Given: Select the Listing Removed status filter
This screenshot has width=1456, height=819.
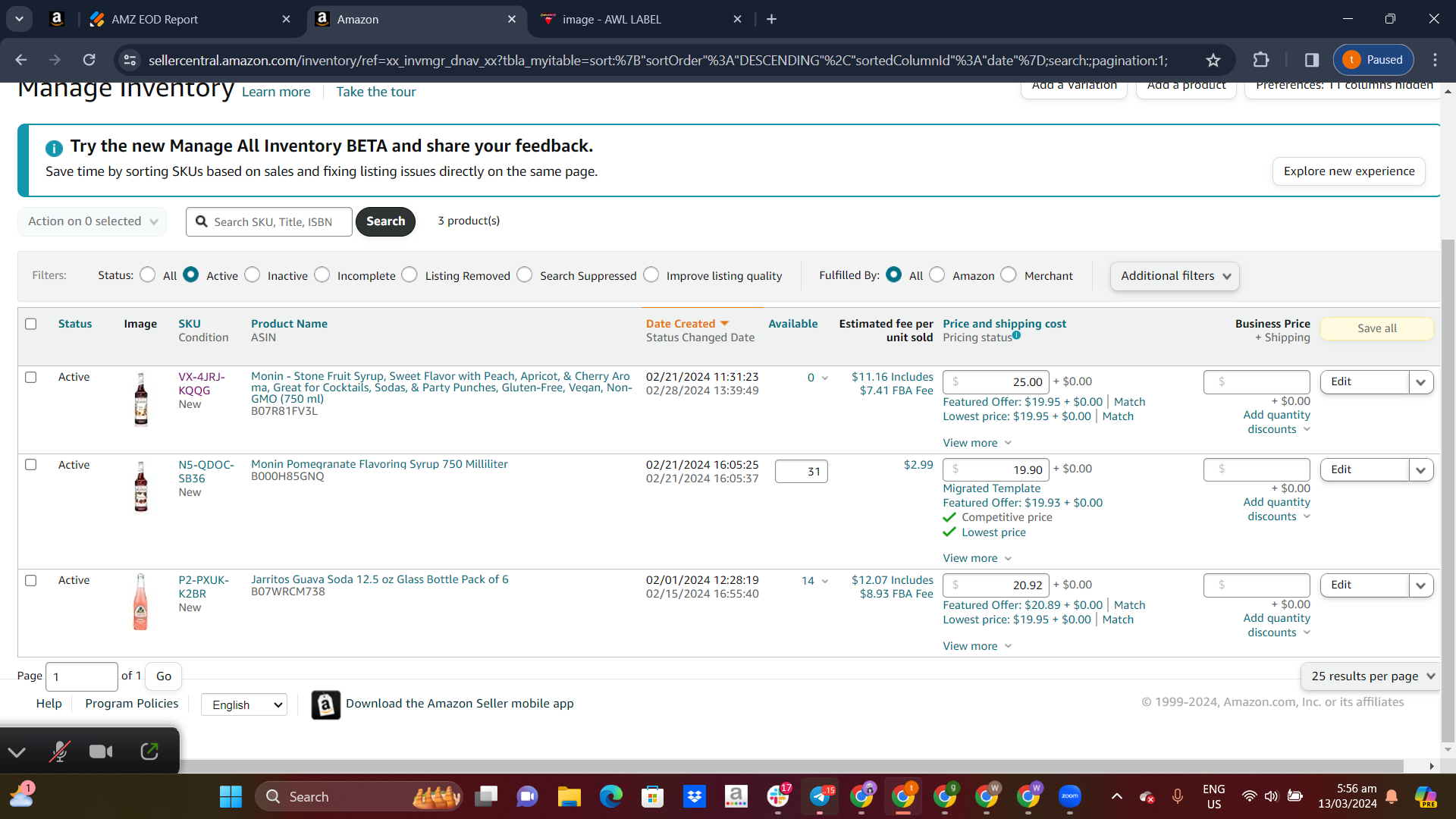Looking at the screenshot, I should pyautogui.click(x=409, y=275).
